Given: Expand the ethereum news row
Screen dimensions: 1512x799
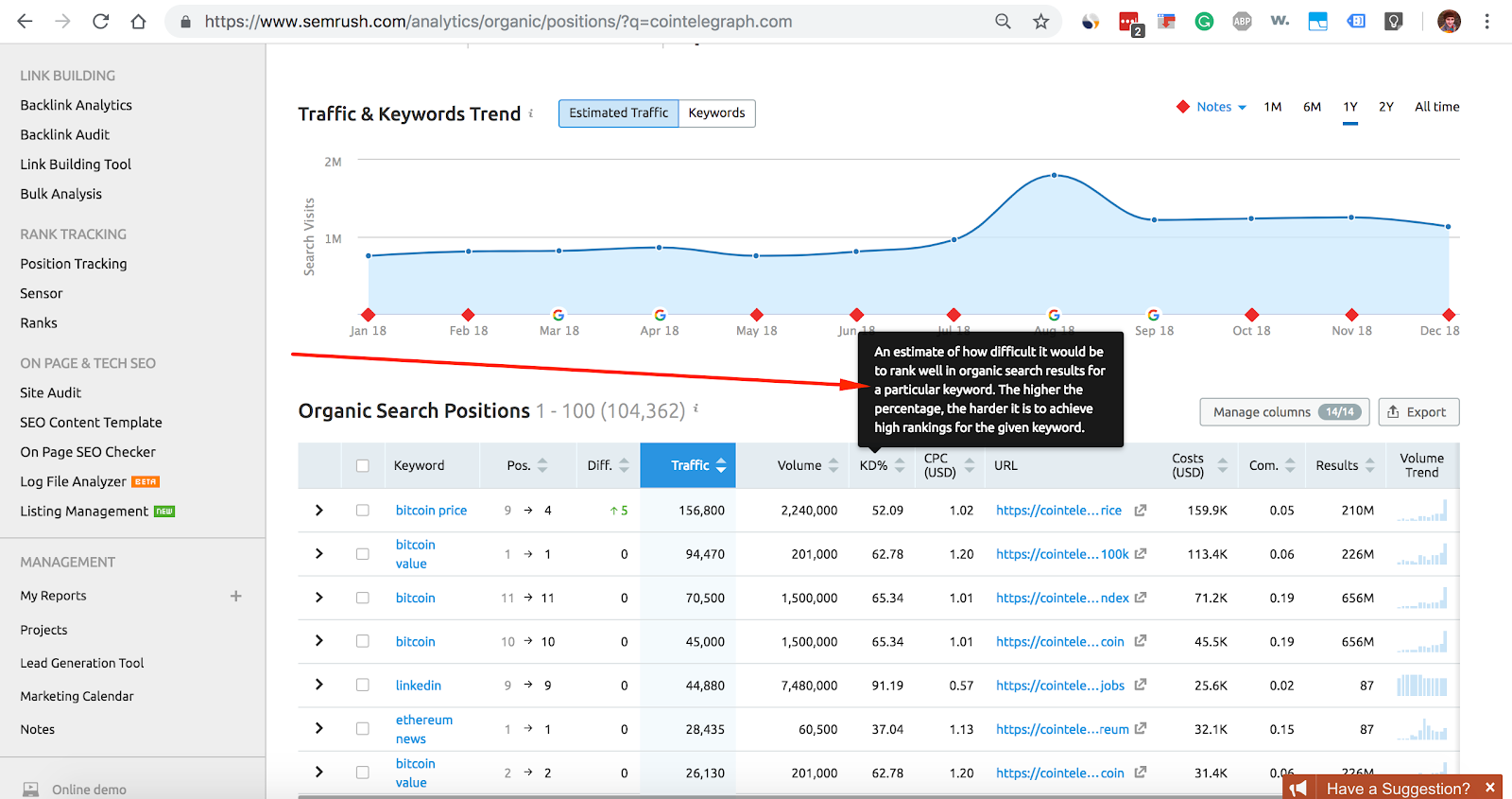Looking at the screenshot, I should coord(319,728).
